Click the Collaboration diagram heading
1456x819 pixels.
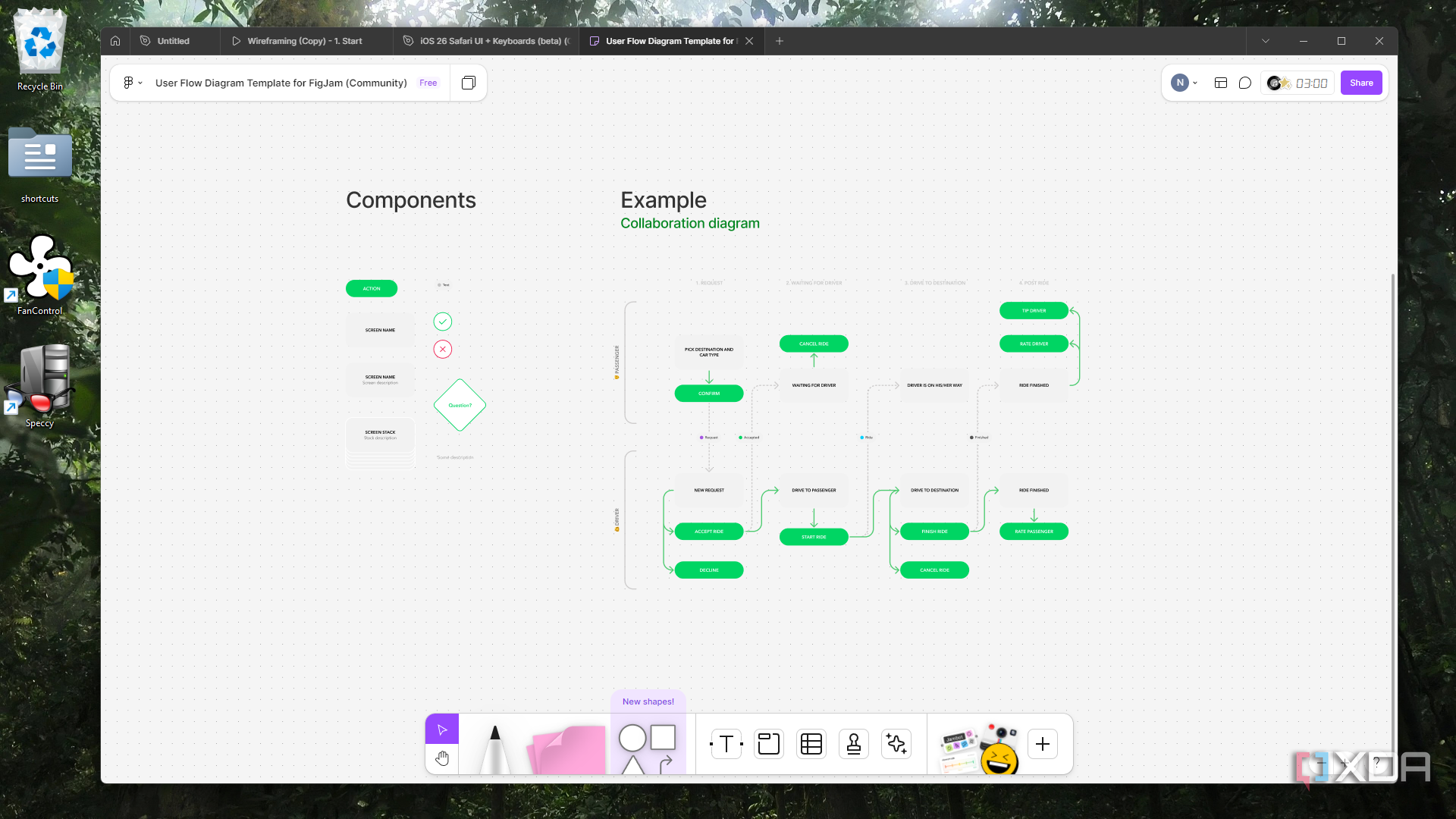[x=690, y=223]
